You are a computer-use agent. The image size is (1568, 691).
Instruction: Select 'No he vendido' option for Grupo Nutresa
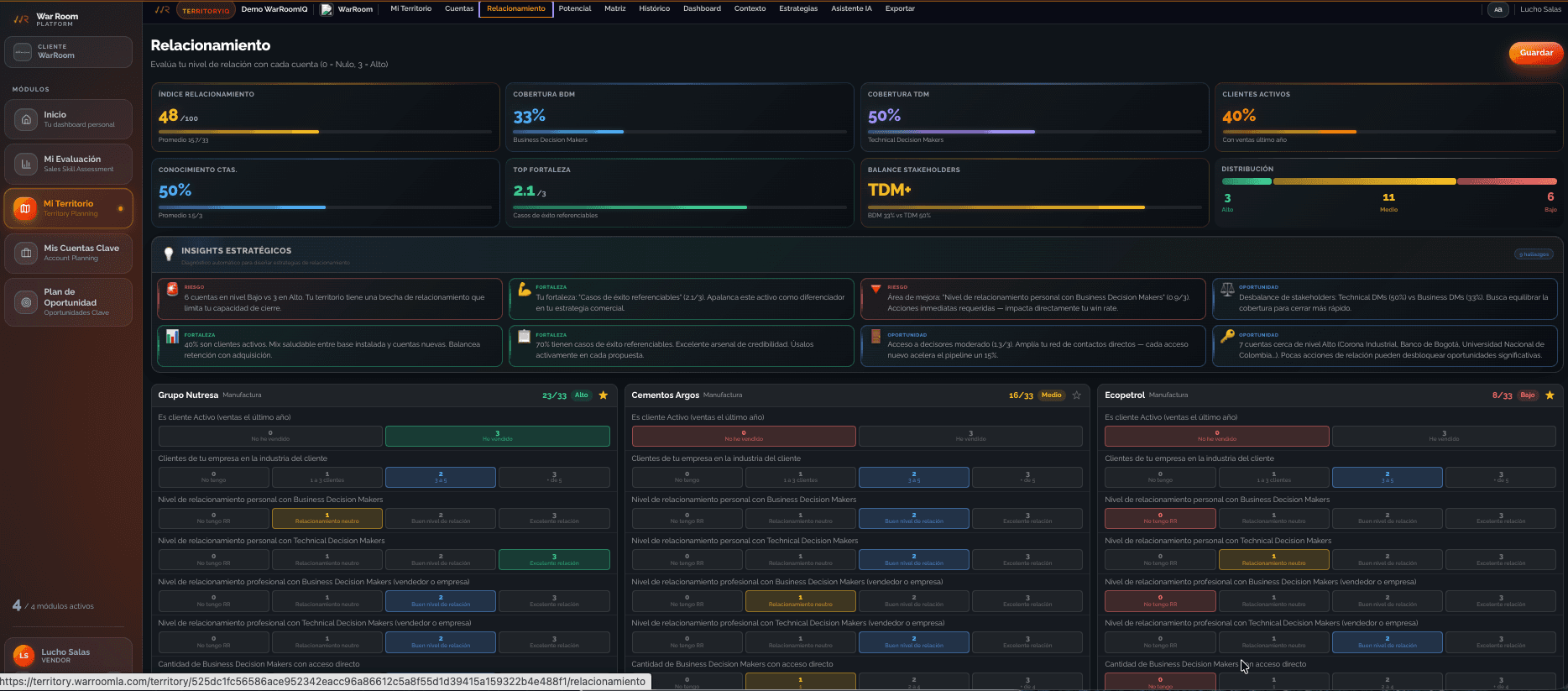(x=270, y=436)
